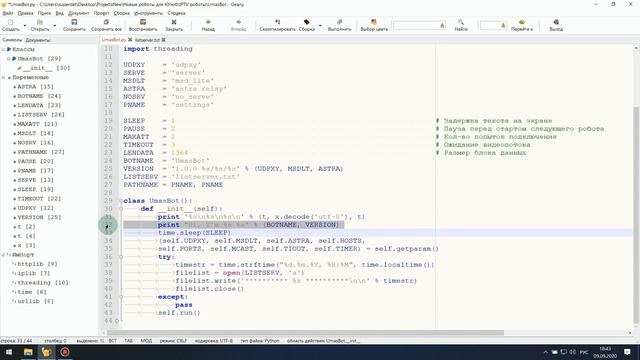640x360 pixels.
Task: Collapse the Переменные tree node
Action: 3,78
